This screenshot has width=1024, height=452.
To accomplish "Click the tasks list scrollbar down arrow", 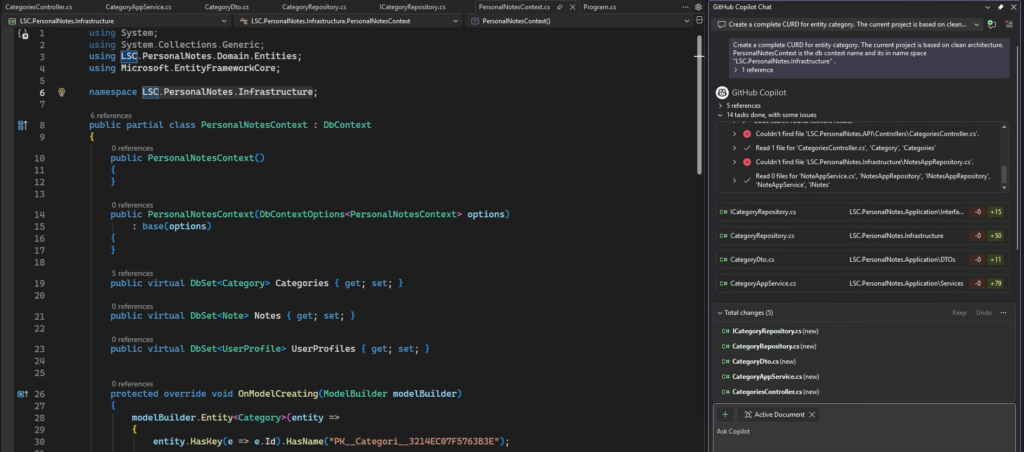I will (x=1004, y=188).
